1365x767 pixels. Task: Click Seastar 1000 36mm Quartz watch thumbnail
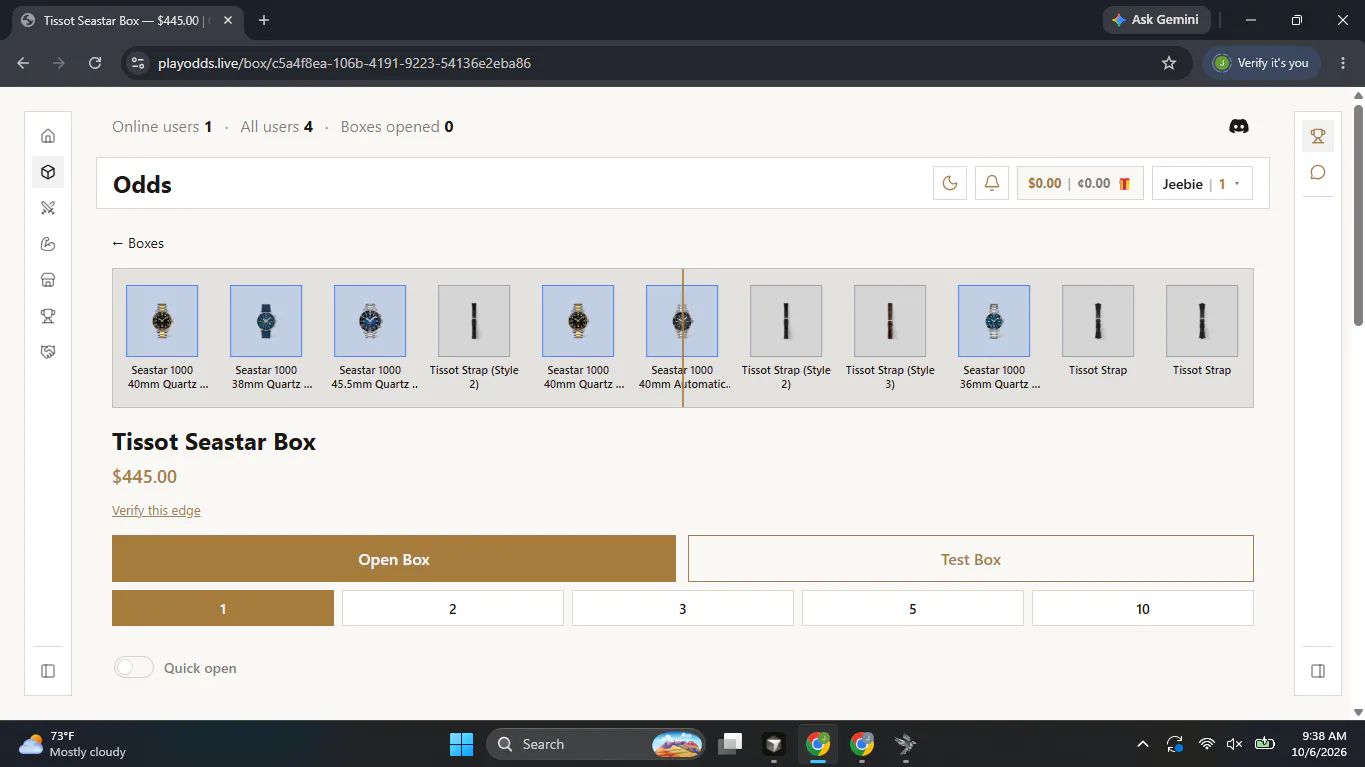coord(994,321)
